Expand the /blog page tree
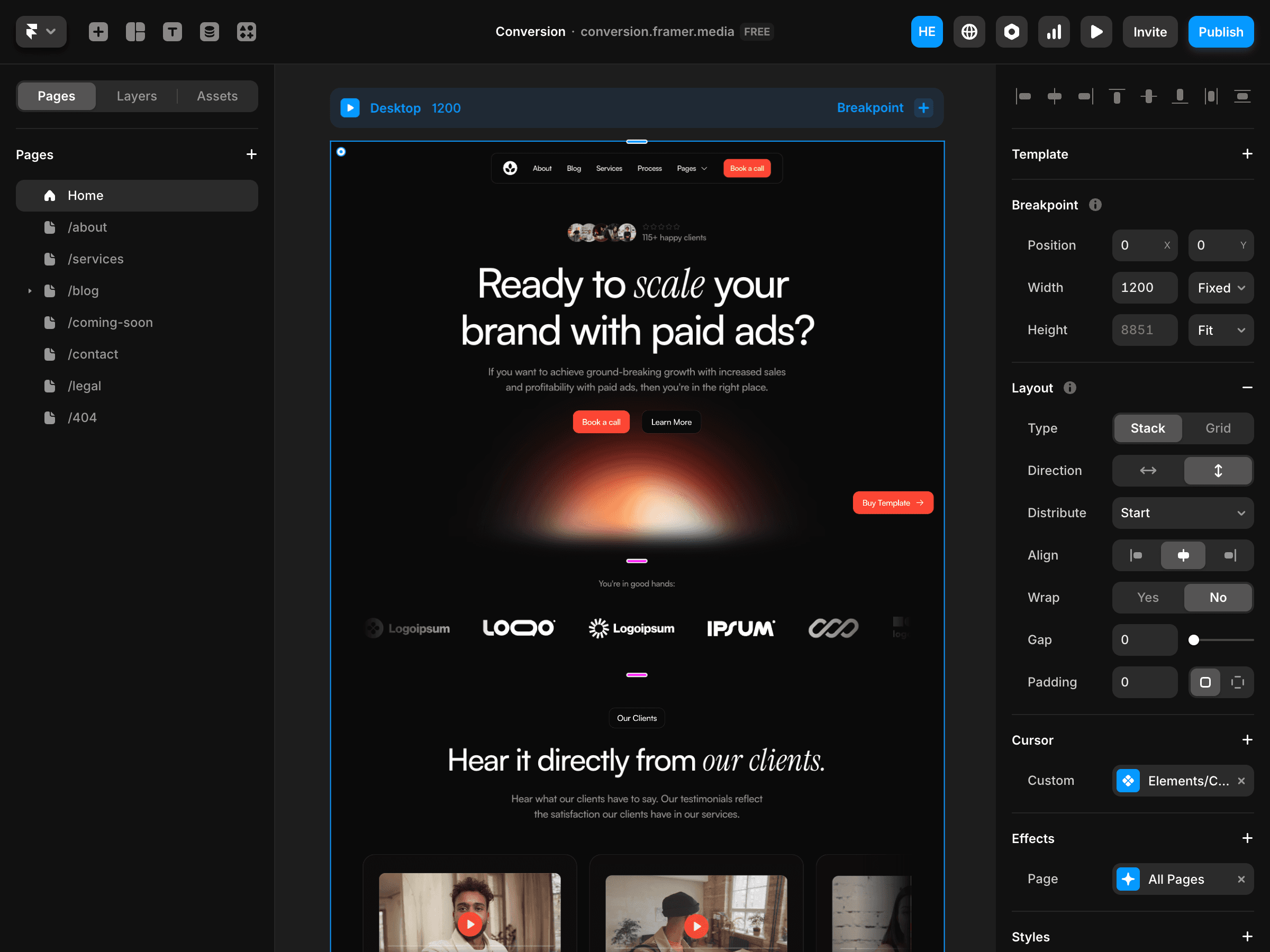This screenshot has width=1270, height=952. [x=30, y=291]
